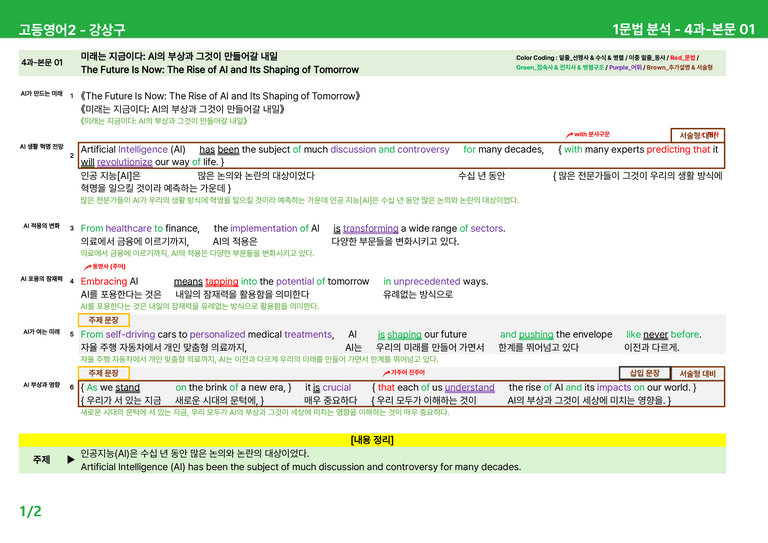Click the red arrow near 가주어 진주어

(386, 373)
